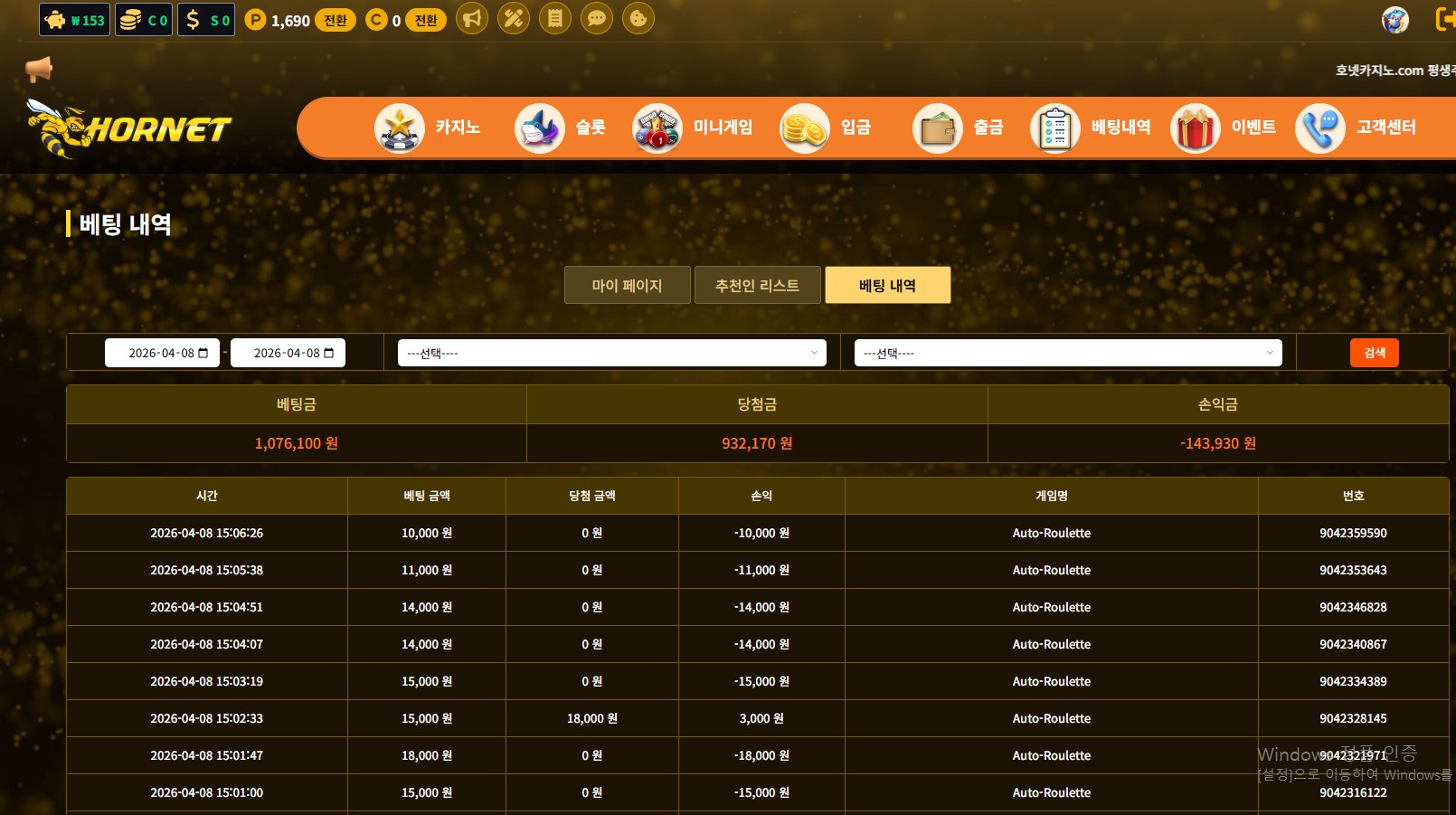
Task: Click the Hornet logo
Action: tap(129, 128)
